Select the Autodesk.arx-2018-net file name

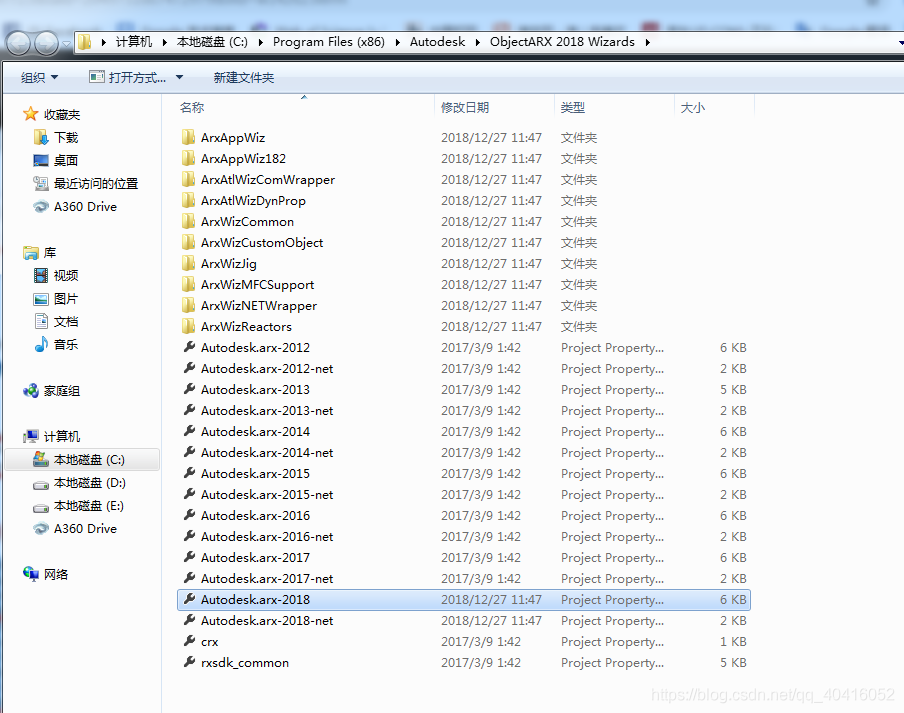(267, 621)
